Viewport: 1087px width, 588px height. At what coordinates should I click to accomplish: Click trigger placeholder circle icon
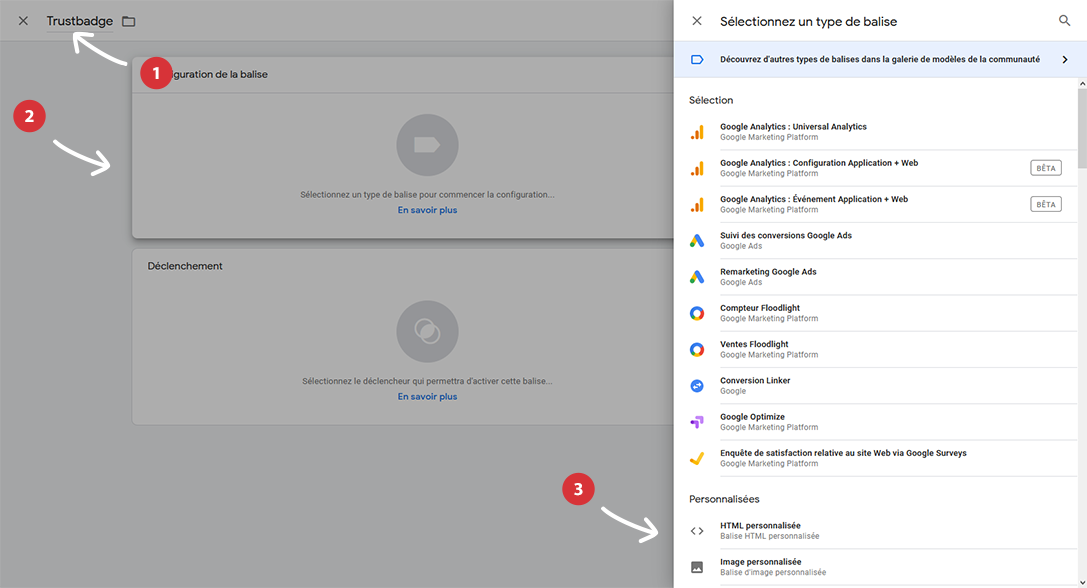(x=427, y=331)
